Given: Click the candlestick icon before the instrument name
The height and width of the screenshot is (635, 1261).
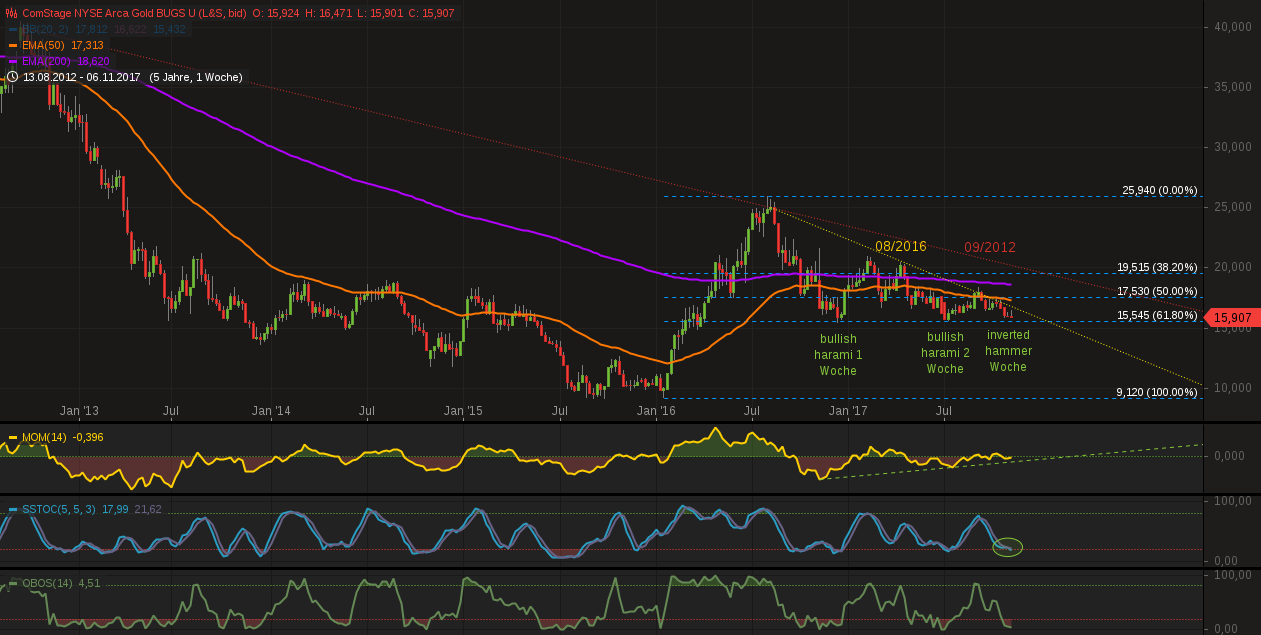Looking at the screenshot, I should (x=9, y=13).
